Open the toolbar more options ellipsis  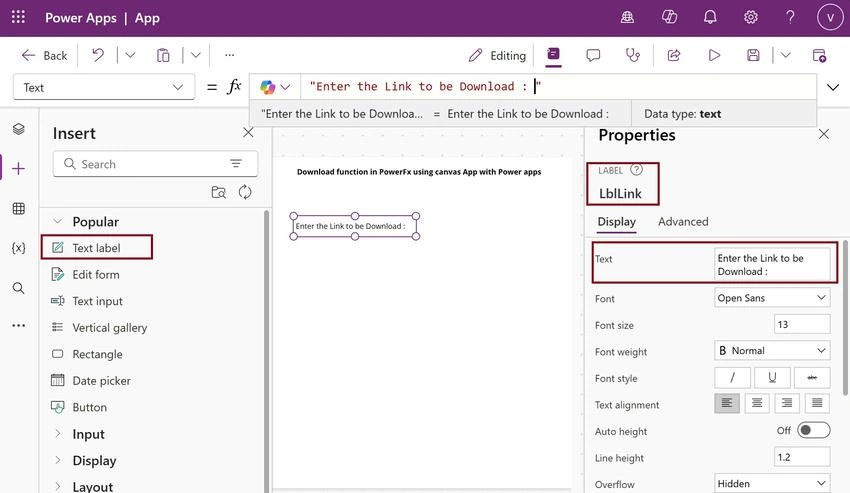pos(229,55)
